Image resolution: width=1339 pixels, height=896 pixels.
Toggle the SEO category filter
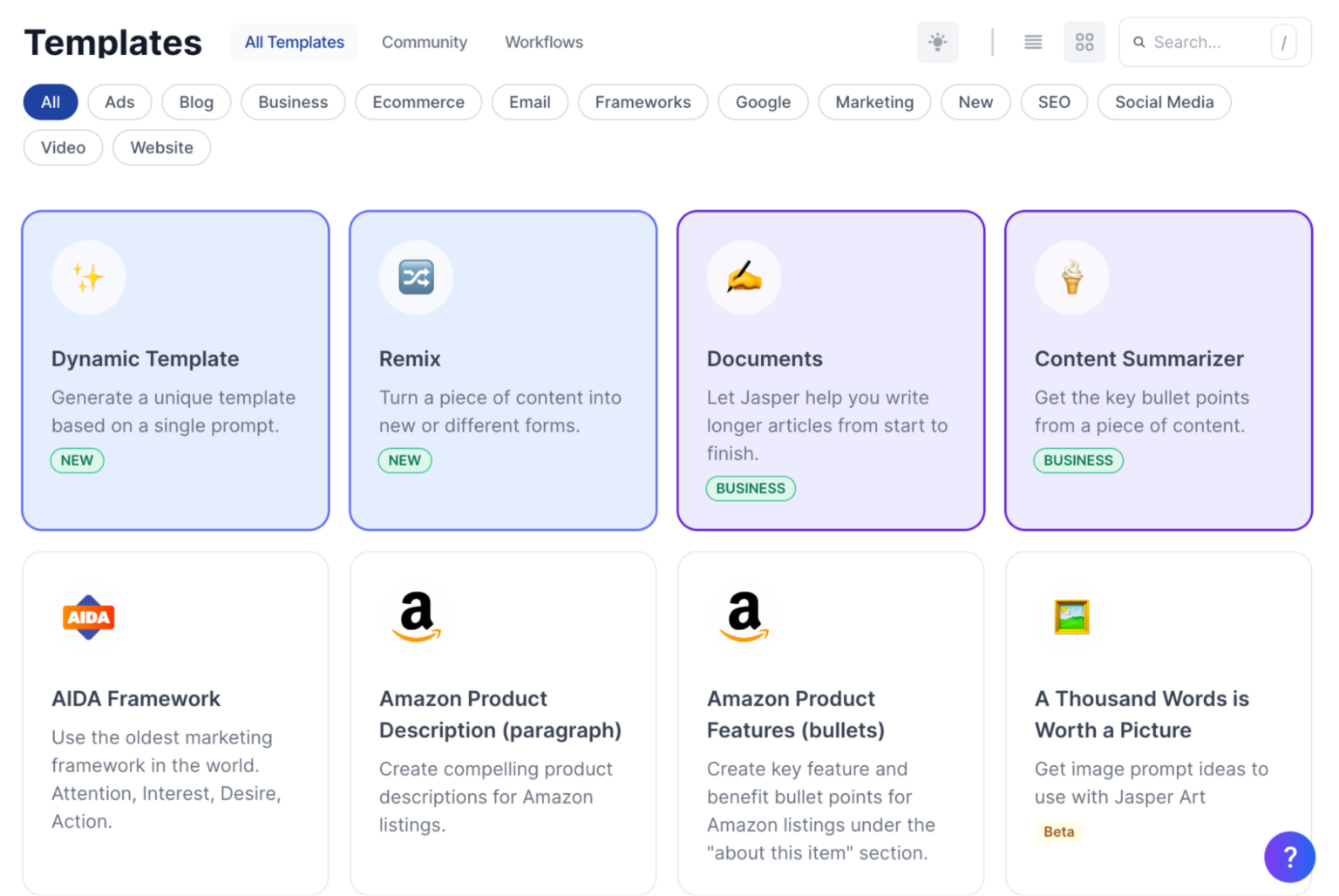tap(1054, 102)
